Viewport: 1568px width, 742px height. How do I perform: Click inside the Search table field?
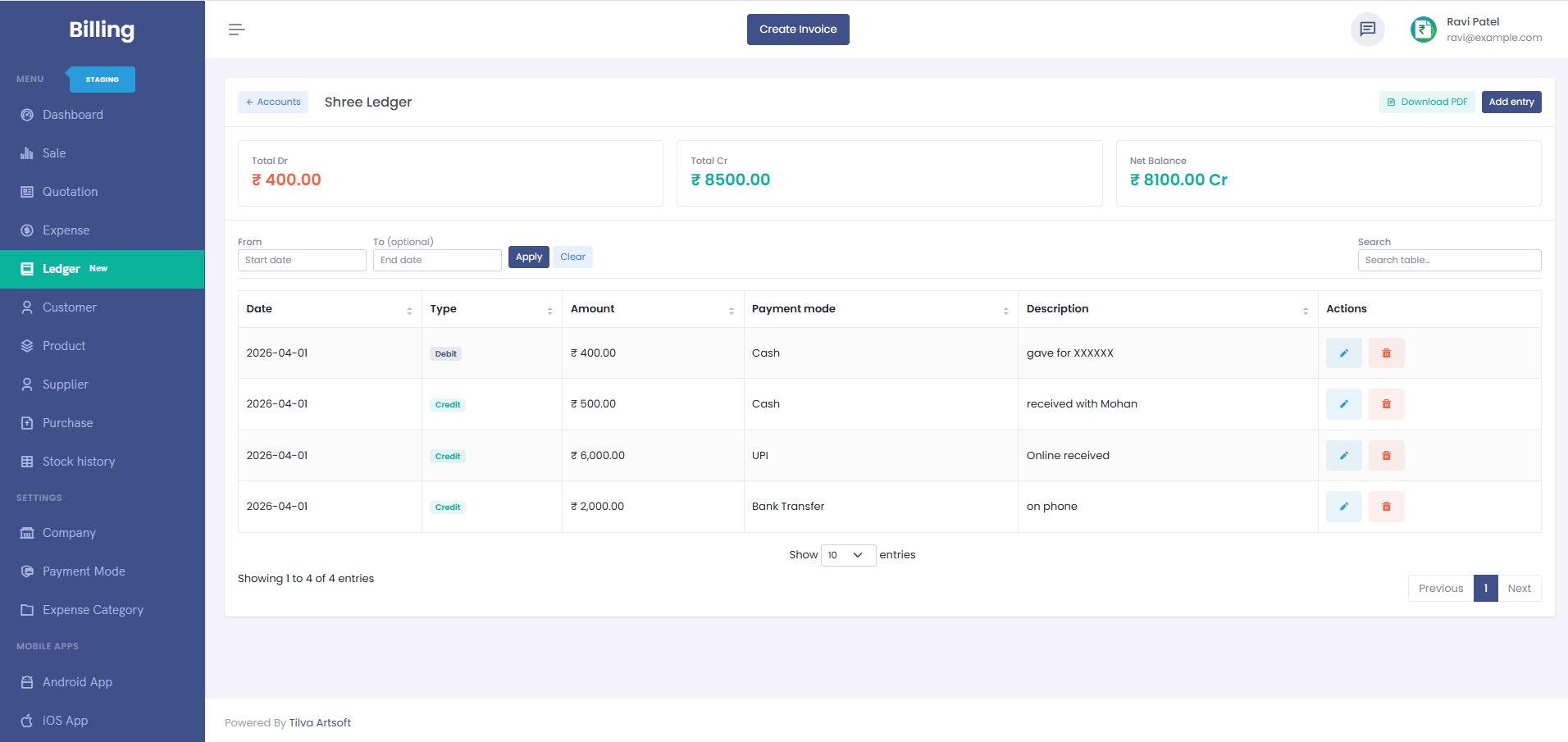[x=1448, y=260]
